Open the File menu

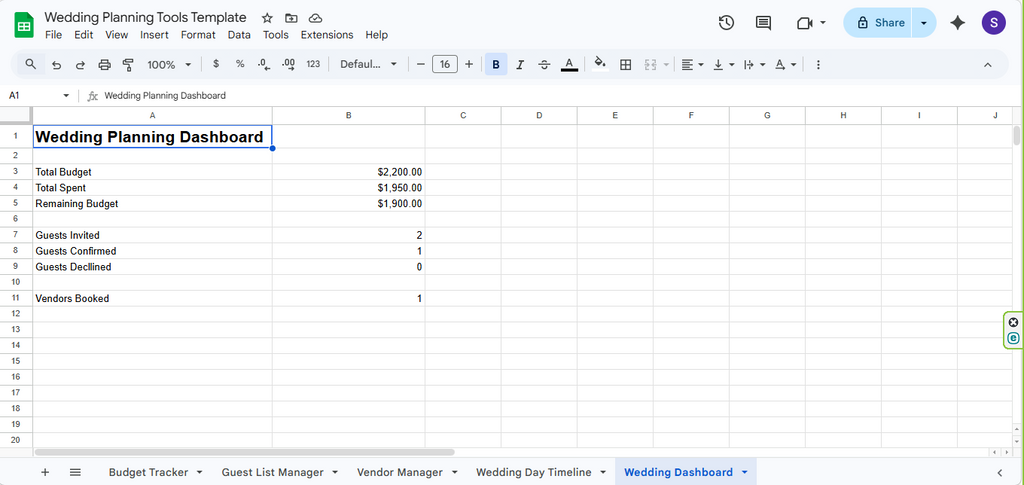tap(54, 35)
